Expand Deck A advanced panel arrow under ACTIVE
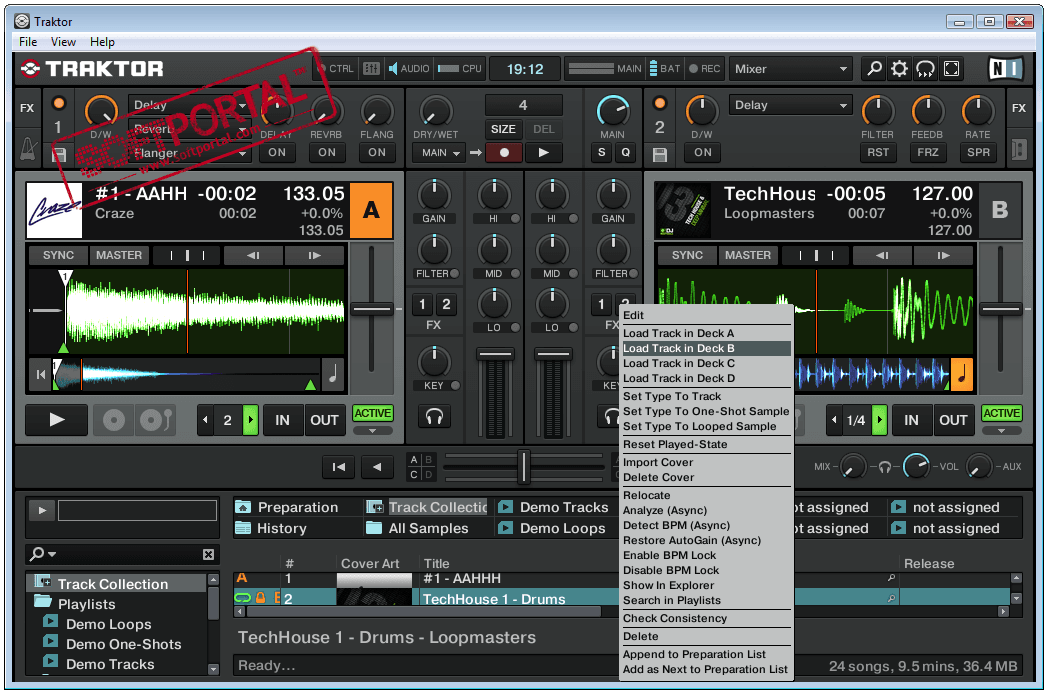Image resolution: width=1048 pixels, height=693 pixels. [372, 431]
